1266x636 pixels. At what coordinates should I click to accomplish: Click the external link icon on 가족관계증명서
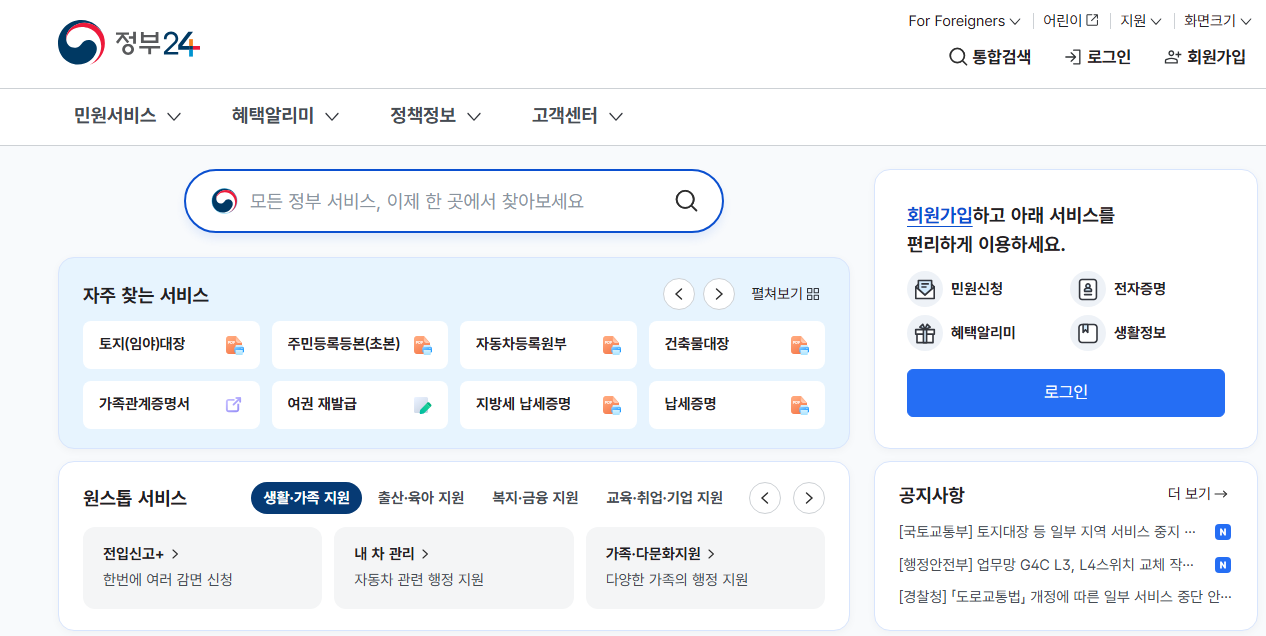coord(233,404)
